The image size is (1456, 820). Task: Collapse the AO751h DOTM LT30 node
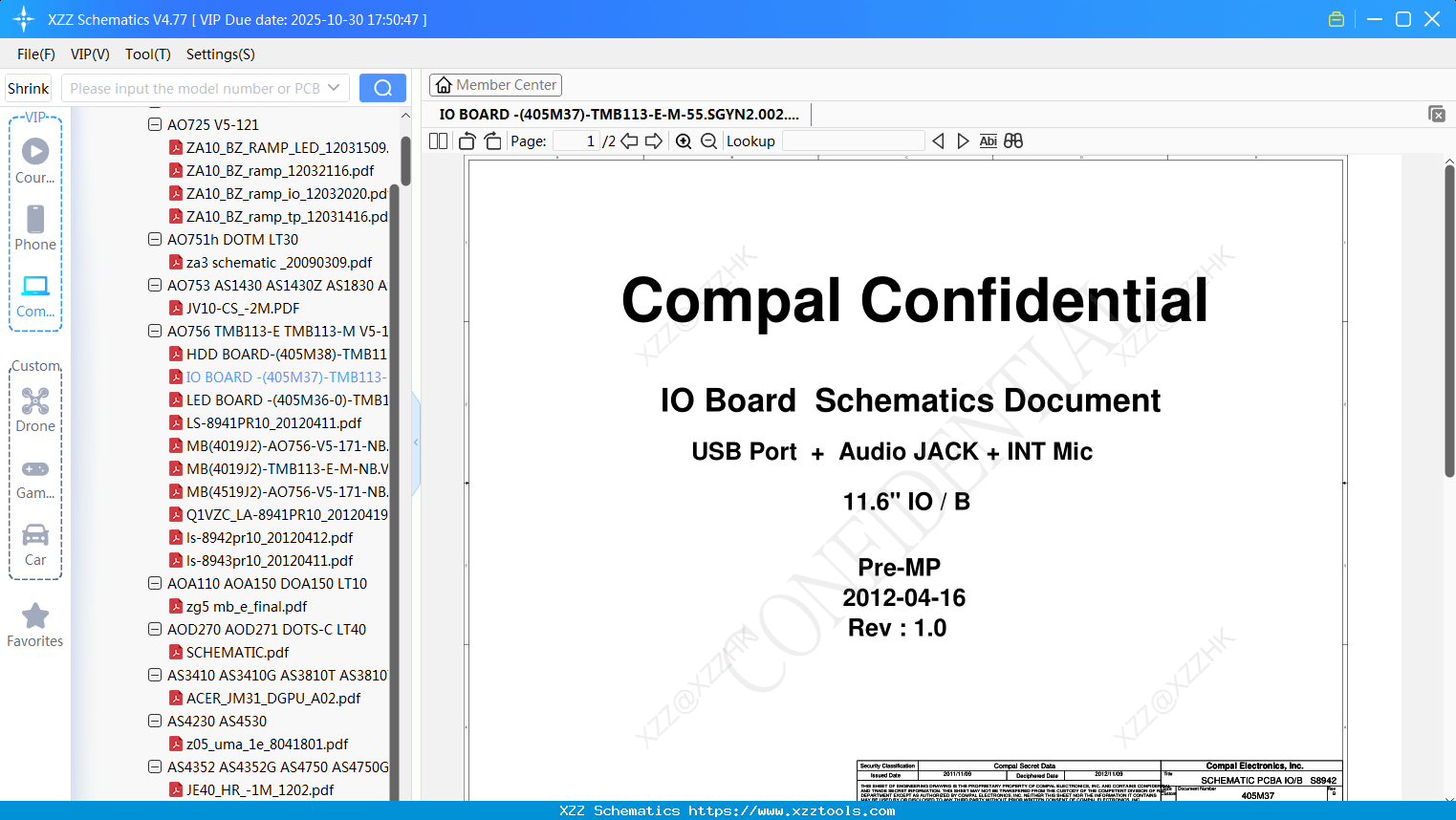coord(155,239)
